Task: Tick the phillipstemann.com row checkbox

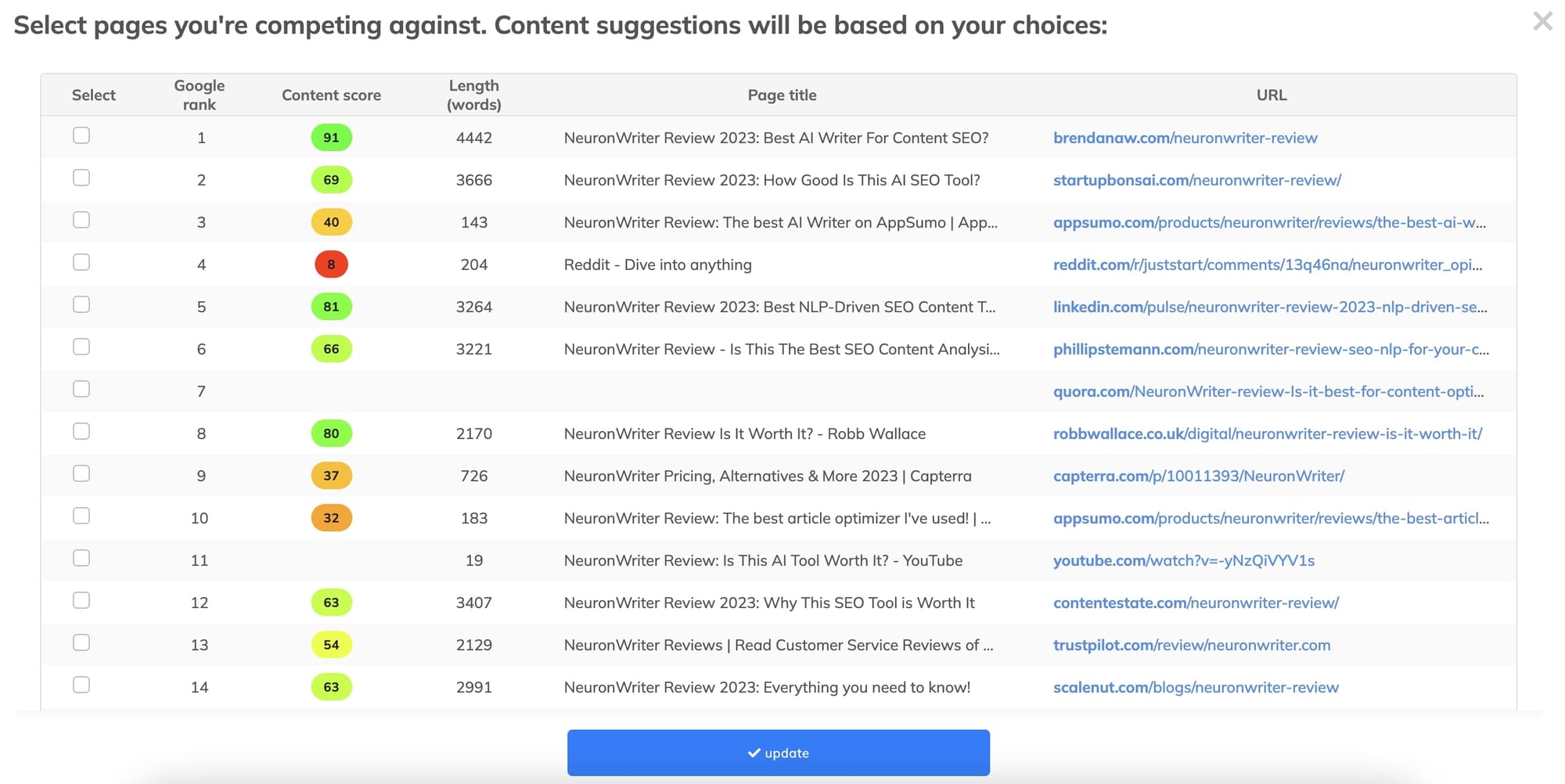Action: click(x=81, y=347)
